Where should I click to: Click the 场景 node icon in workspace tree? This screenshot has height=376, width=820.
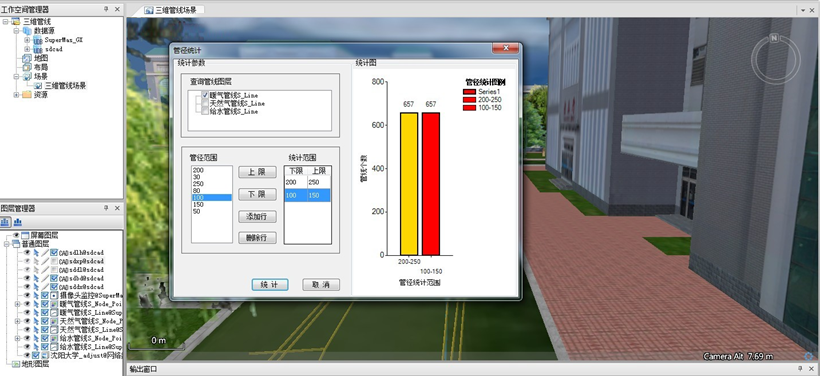click(27, 76)
